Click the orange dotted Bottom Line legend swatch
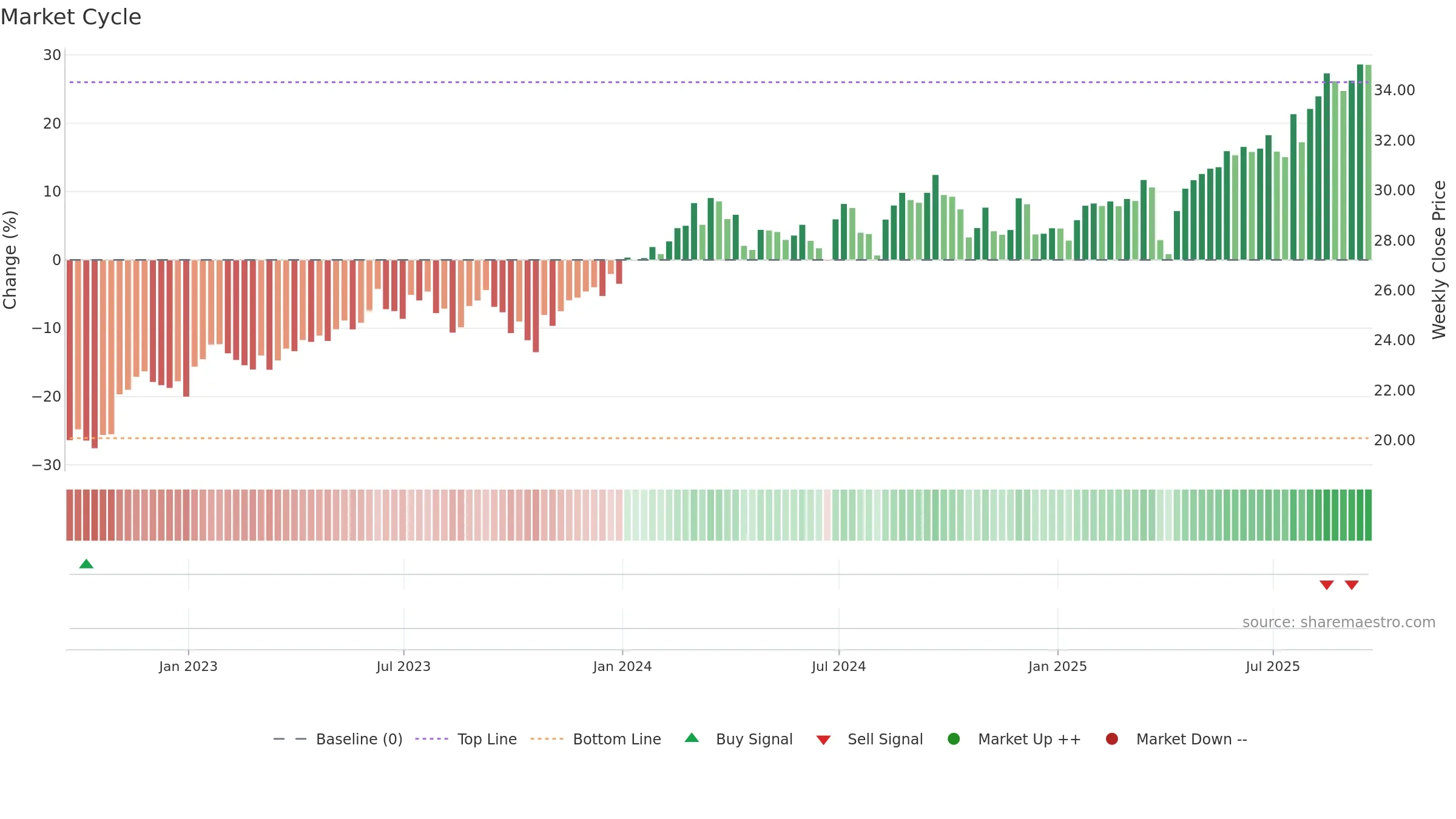This screenshot has height=819, width=1456. [547, 739]
